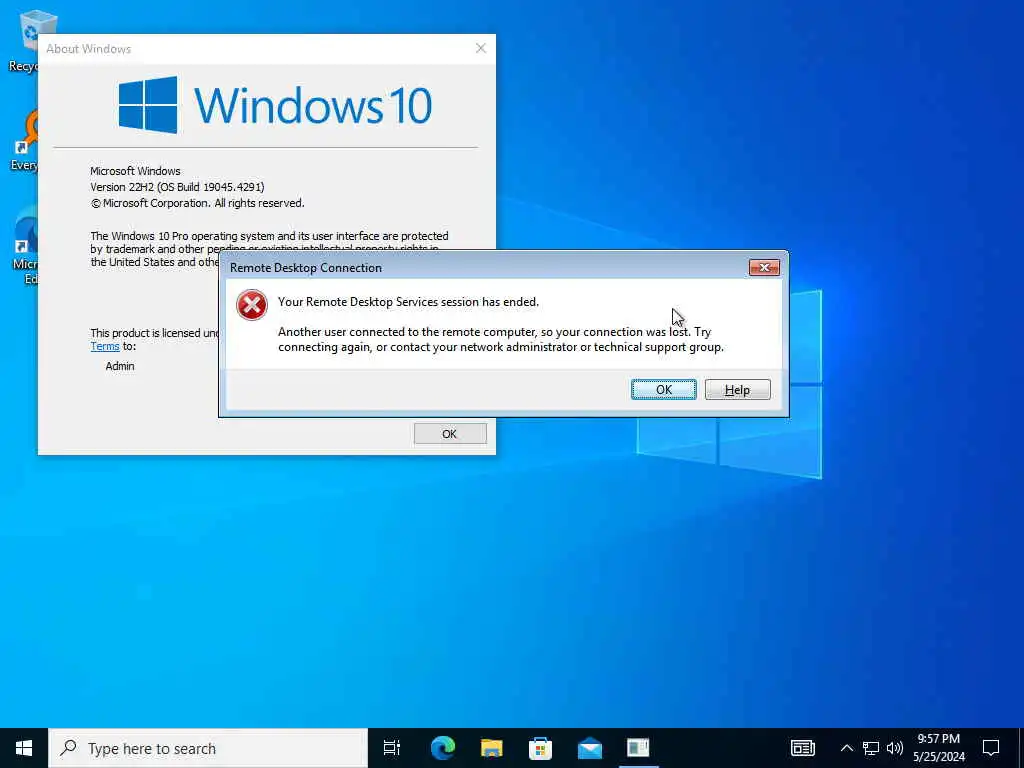Open News and interests taskbar widget
The width and height of the screenshot is (1024, 768).
[803, 748]
